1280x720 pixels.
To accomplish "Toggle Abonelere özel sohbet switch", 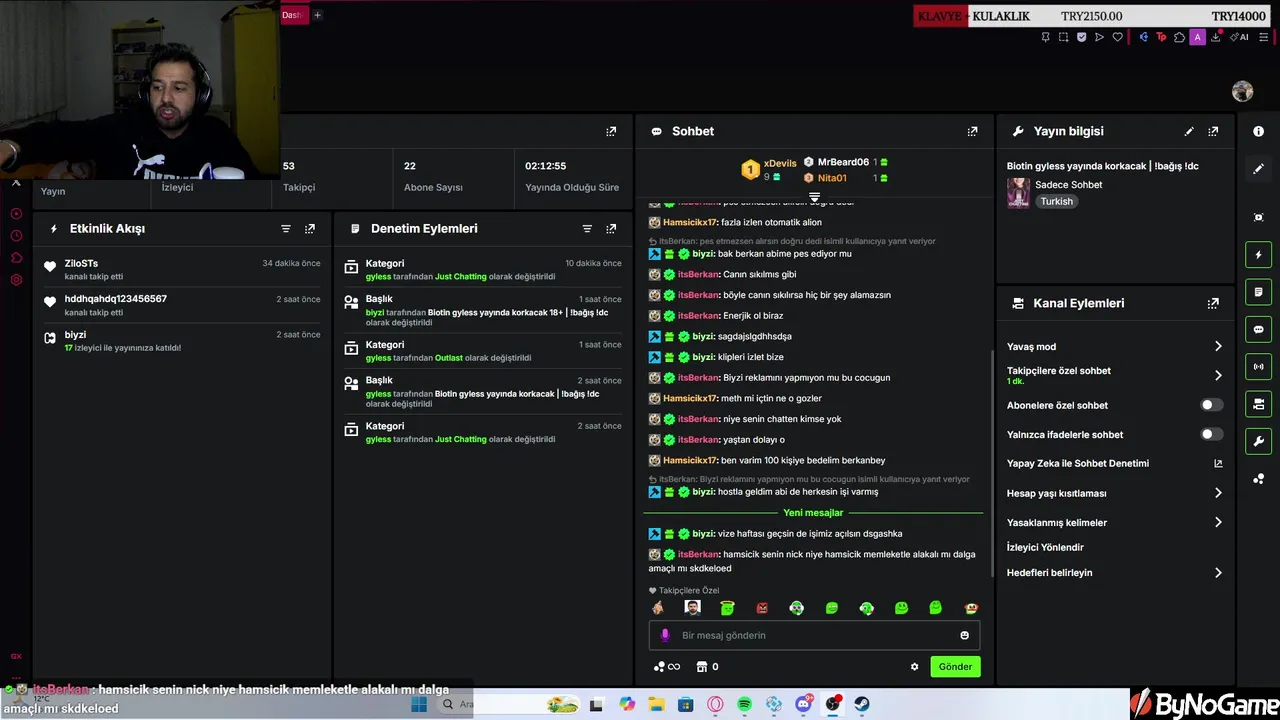I will coord(1211,405).
